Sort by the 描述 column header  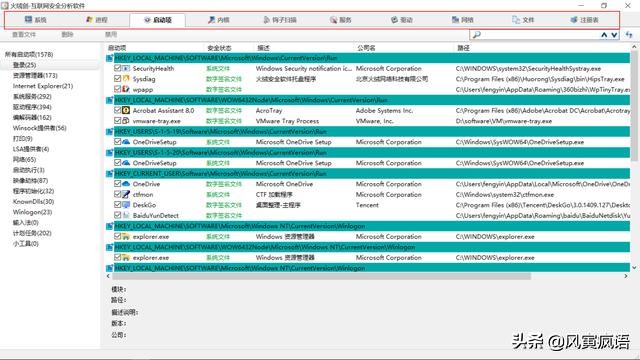(263, 48)
